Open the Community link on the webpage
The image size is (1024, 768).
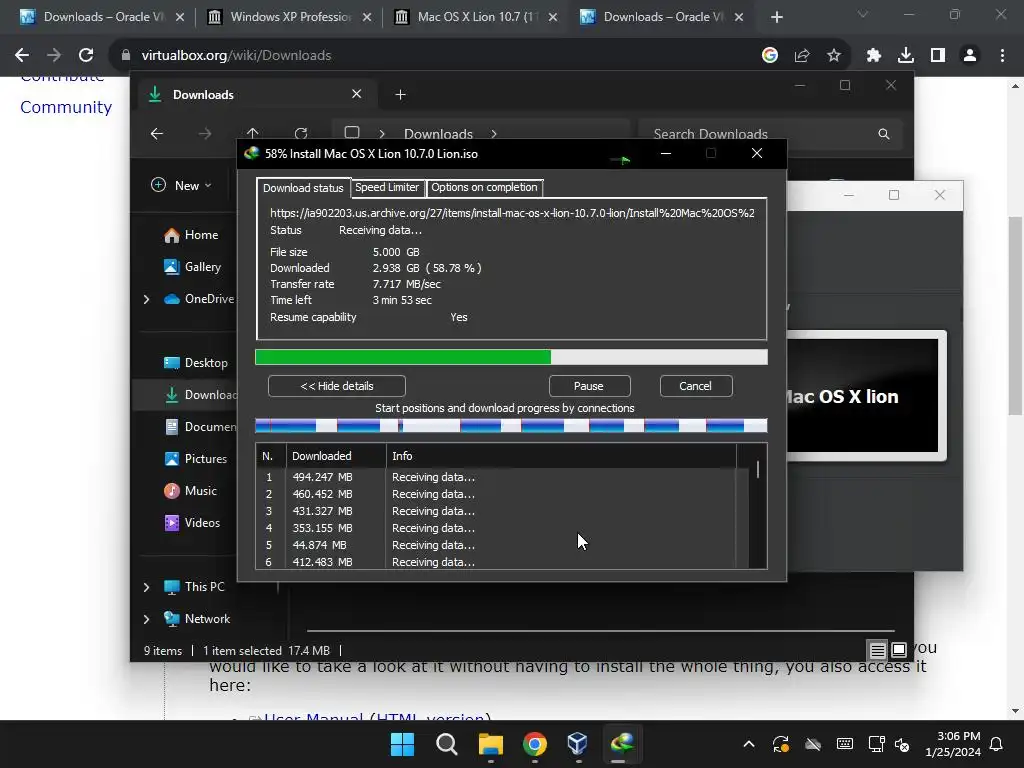[x=66, y=107]
